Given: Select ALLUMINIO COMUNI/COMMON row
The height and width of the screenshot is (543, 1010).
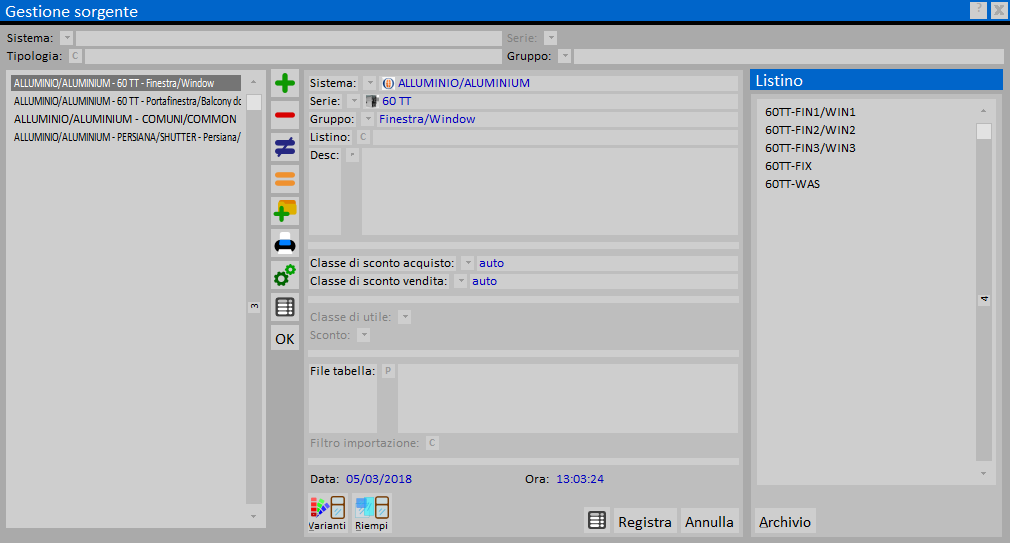Looking at the screenshot, I should (x=126, y=119).
